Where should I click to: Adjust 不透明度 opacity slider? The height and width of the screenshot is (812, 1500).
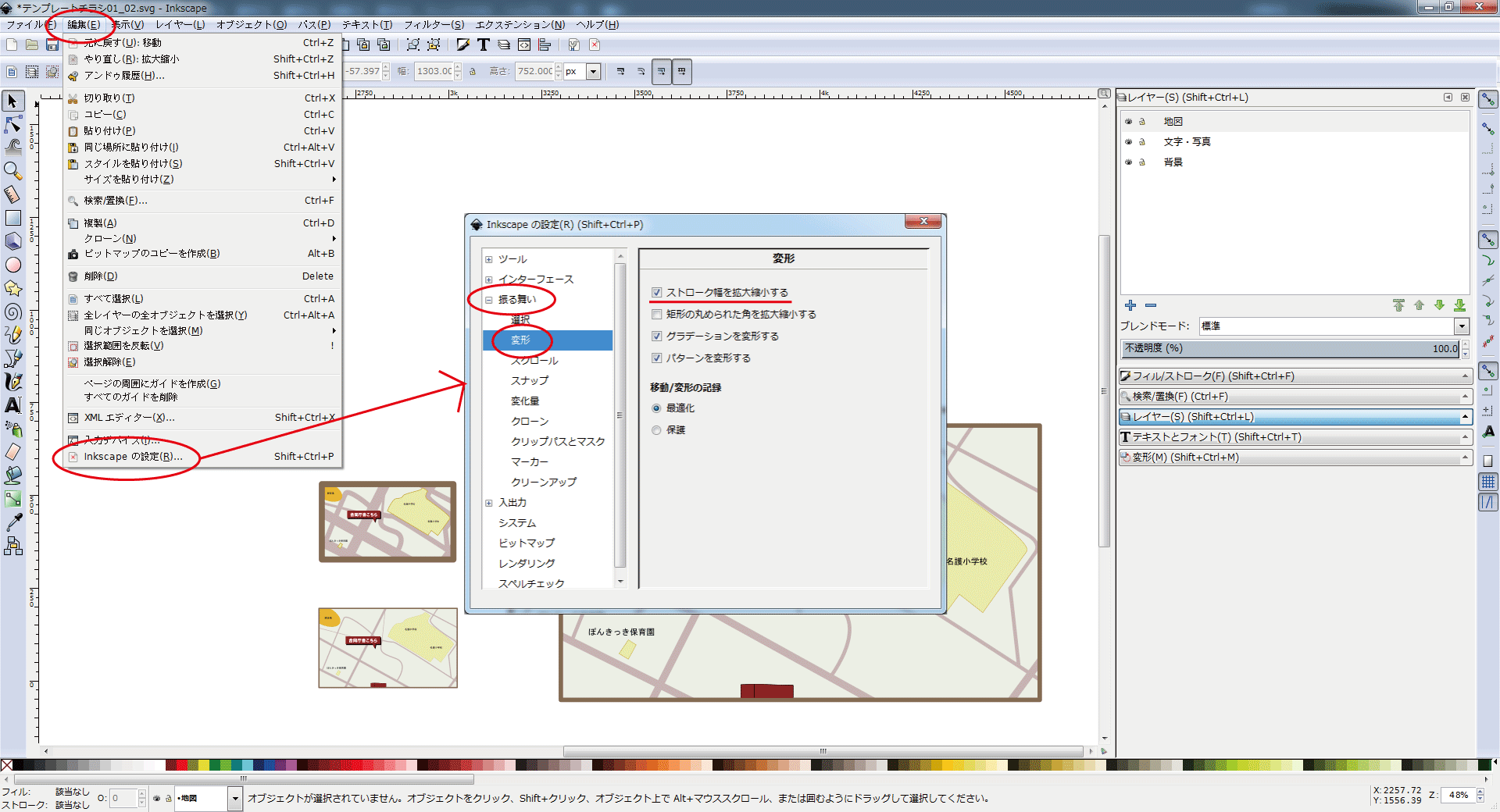click(1291, 348)
